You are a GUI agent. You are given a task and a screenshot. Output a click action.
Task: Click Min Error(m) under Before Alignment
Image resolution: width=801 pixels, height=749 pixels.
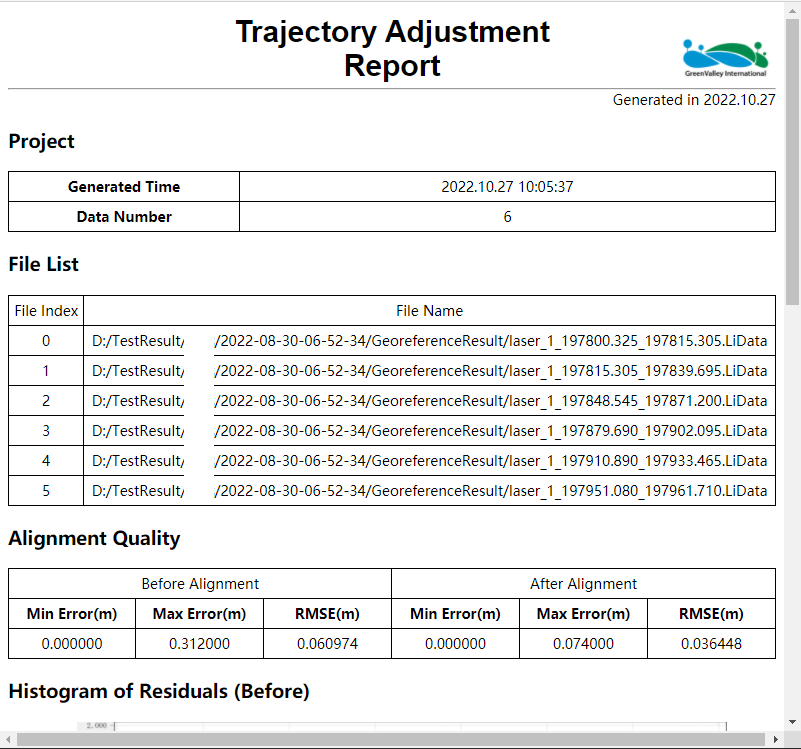(72, 614)
